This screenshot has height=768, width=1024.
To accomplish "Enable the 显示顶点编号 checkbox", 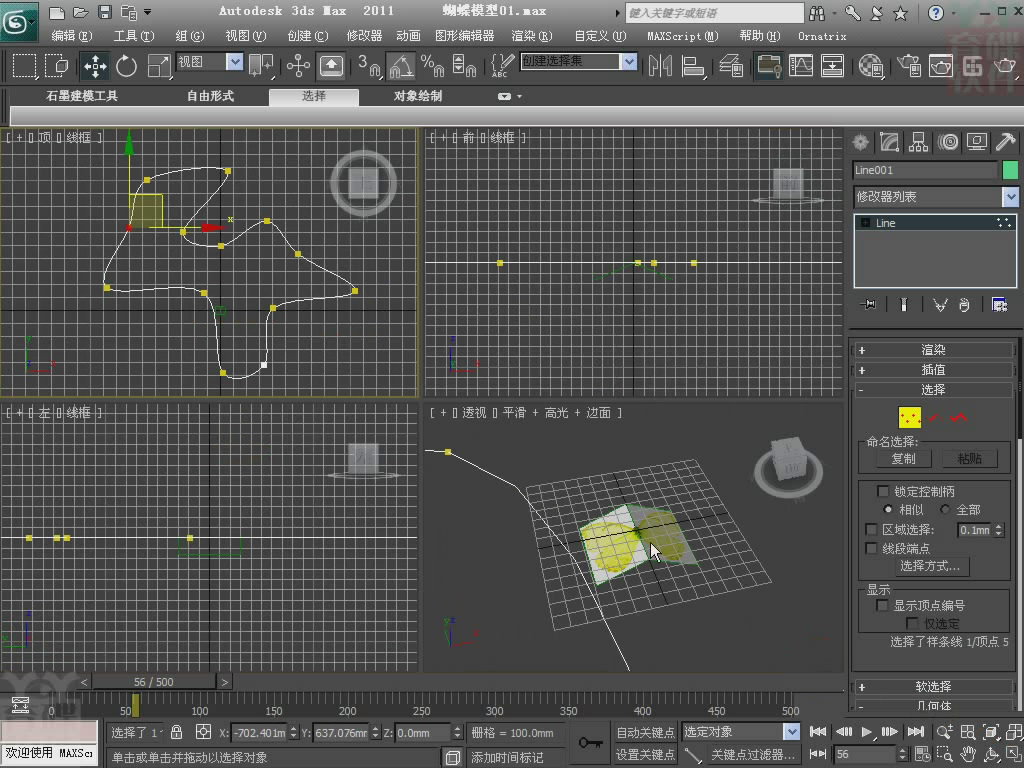I will pos(882,605).
